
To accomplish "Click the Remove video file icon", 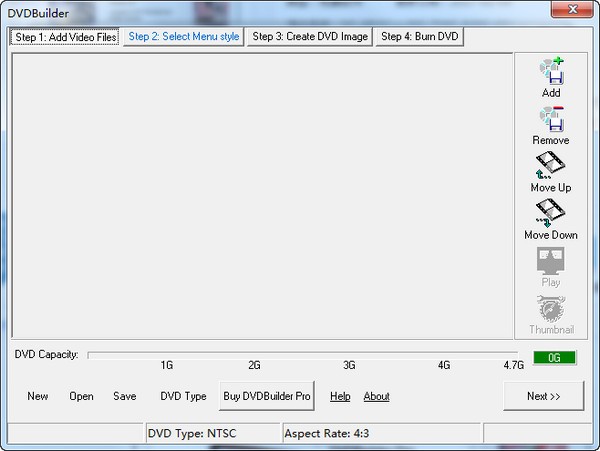I will tap(551, 119).
